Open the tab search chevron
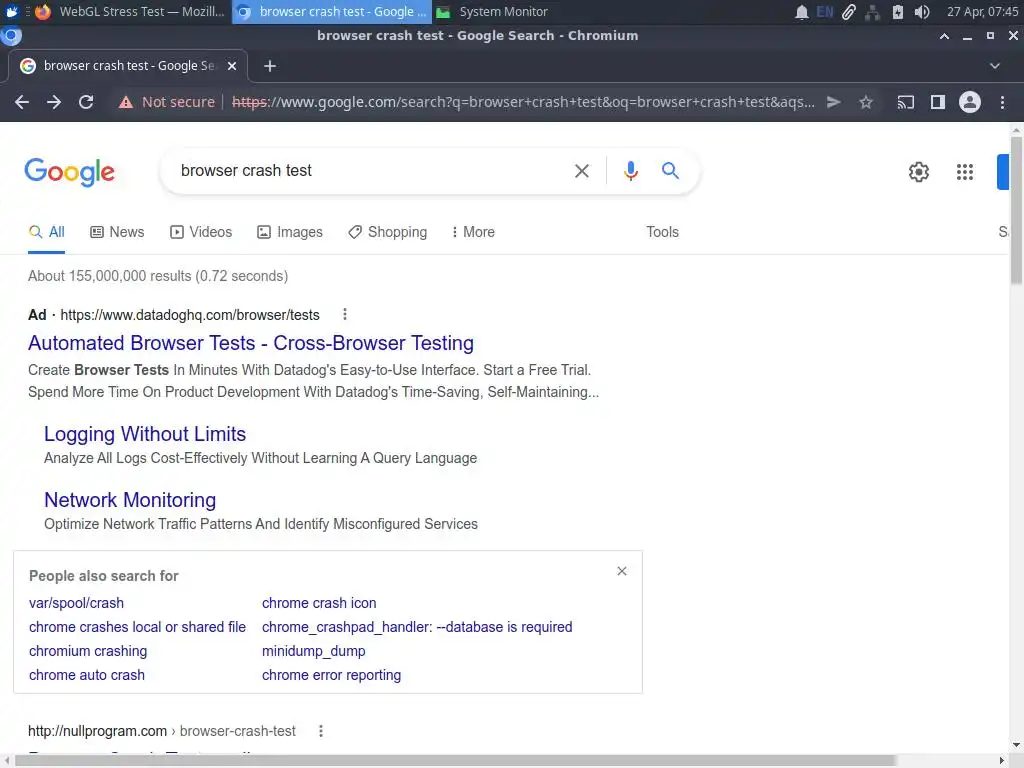The width and height of the screenshot is (1024, 768). (995, 66)
